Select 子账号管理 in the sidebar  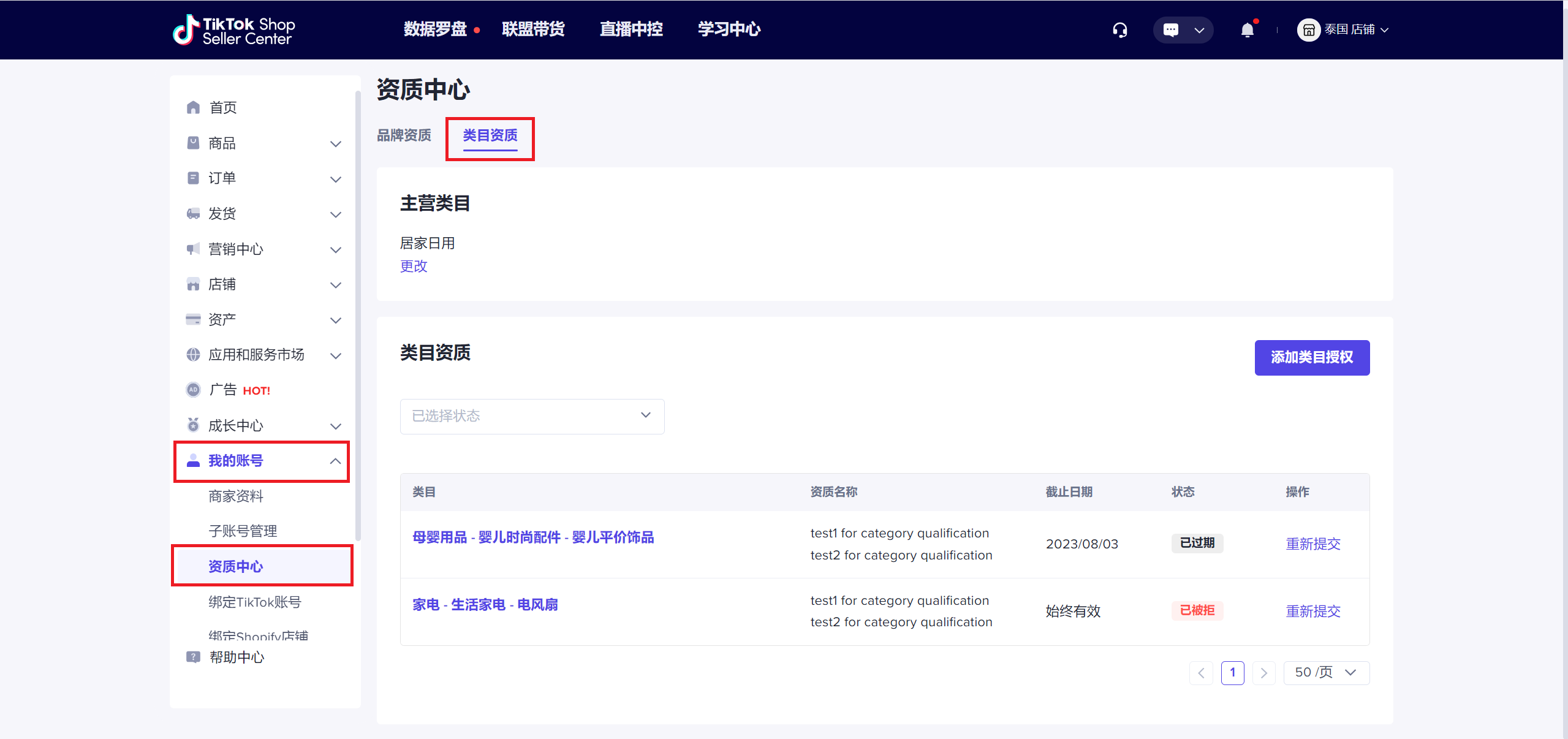tap(243, 531)
